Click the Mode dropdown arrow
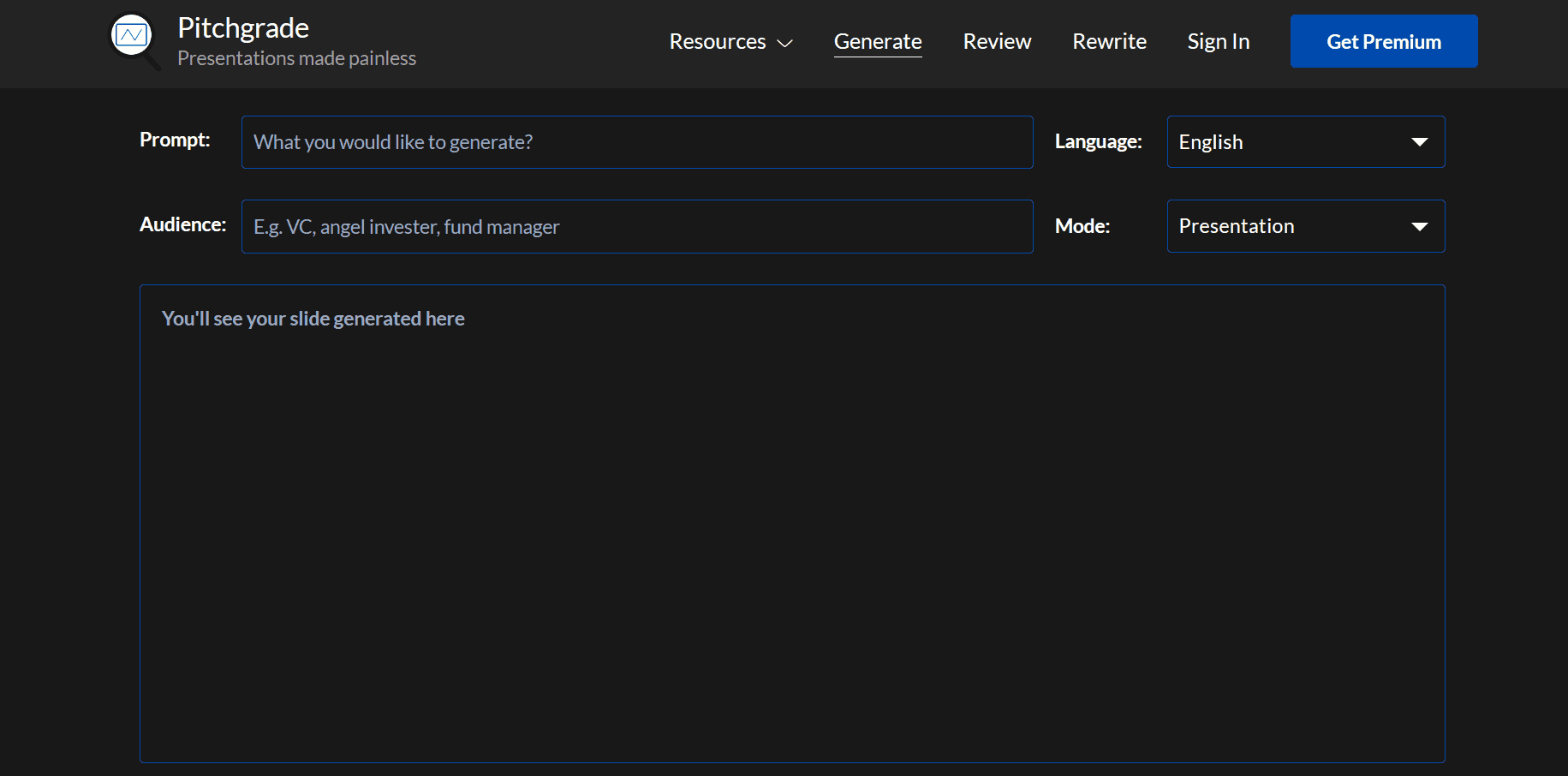This screenshot has width=1568, height=776. [x=1419, y=226]
